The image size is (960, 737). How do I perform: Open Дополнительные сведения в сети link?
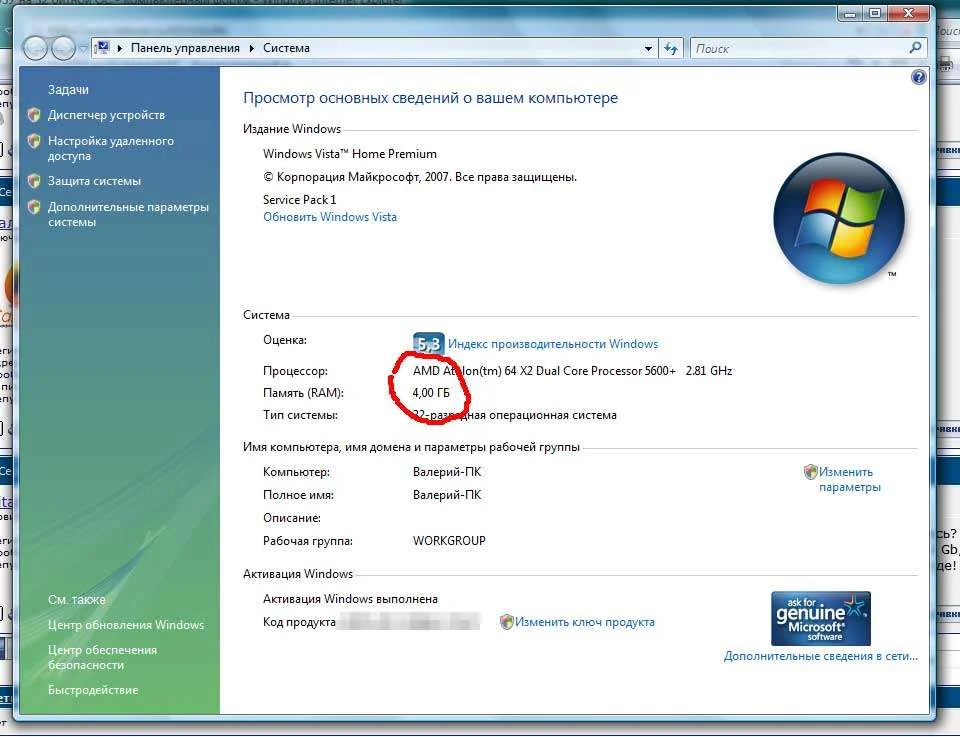[820, 656]
